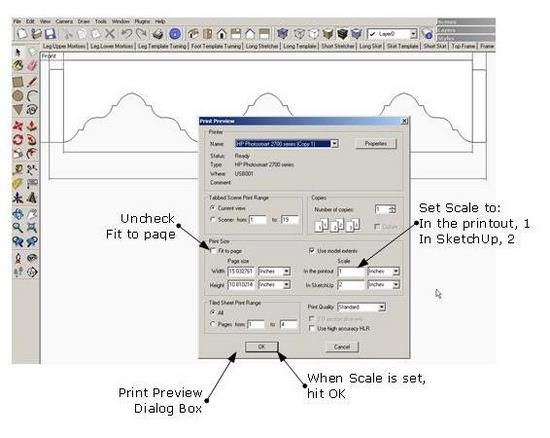Click the OK button
Viewport: 550px width, 438px height.
pos(262,346)
